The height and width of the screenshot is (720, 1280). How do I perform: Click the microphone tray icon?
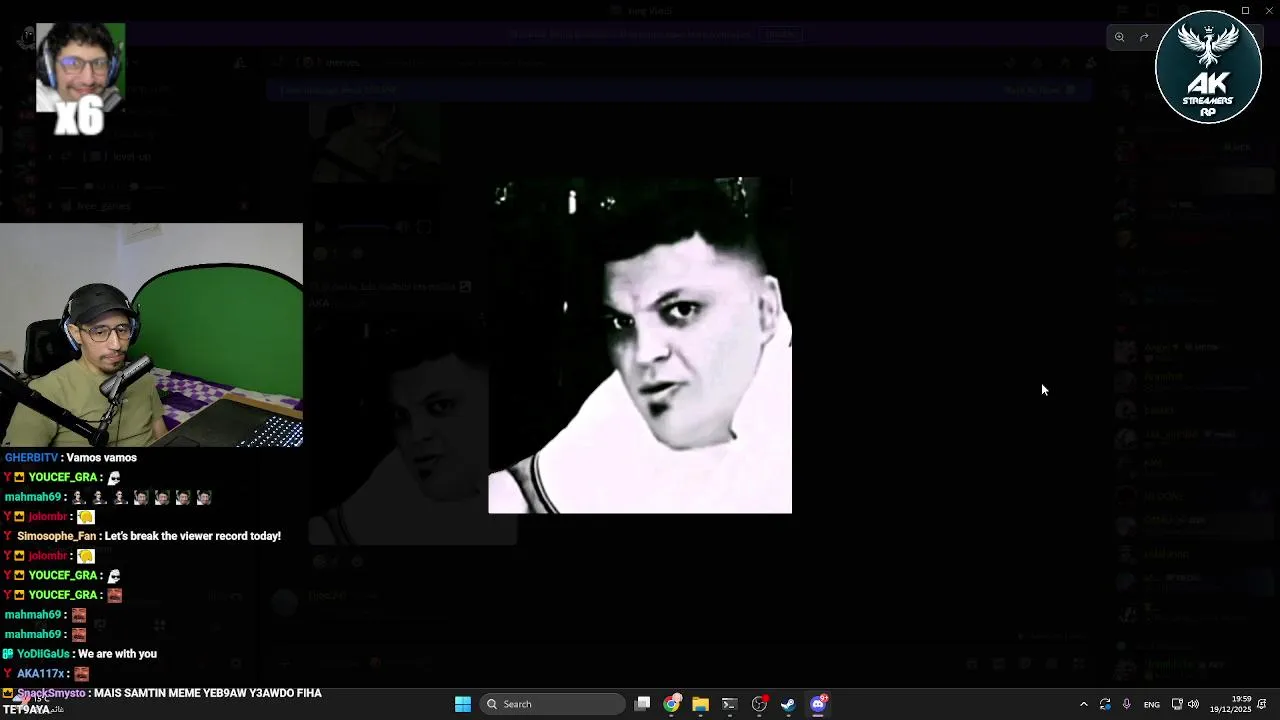[x=1127, y=704]
